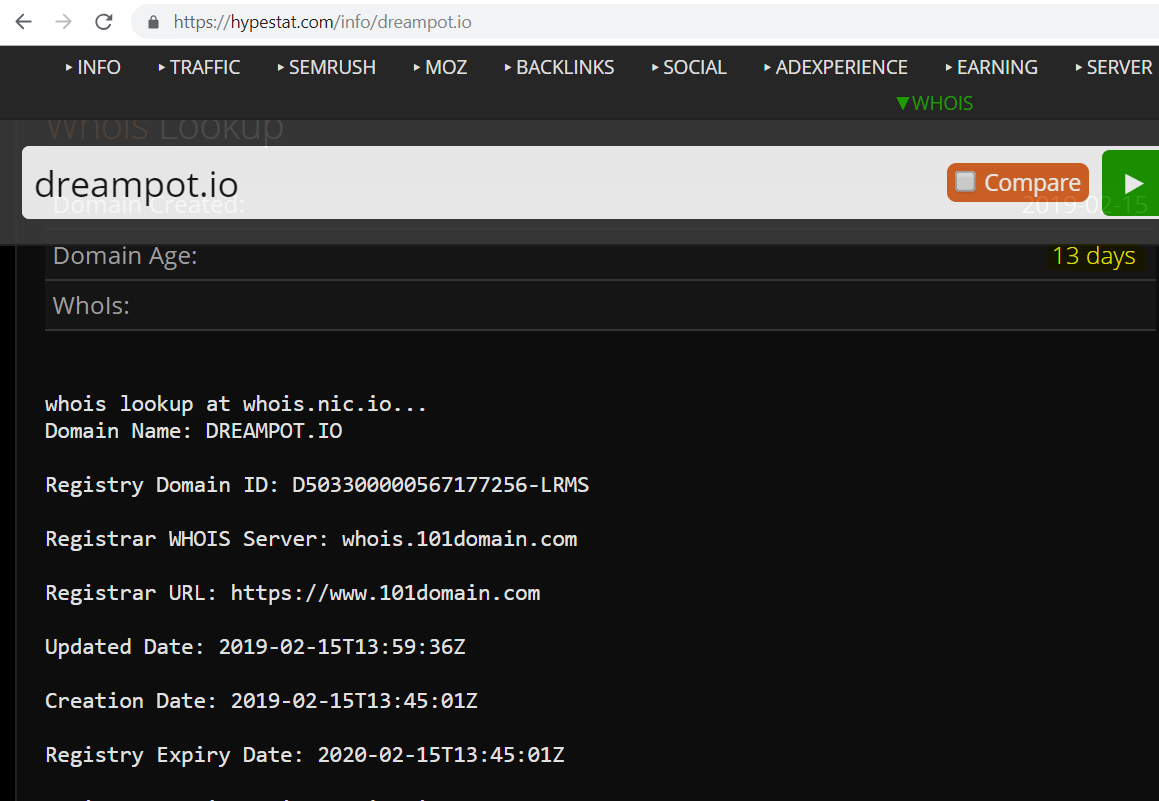Click the Registry Expiry Date line
The image size is (1159, 801).
[305, 754]
